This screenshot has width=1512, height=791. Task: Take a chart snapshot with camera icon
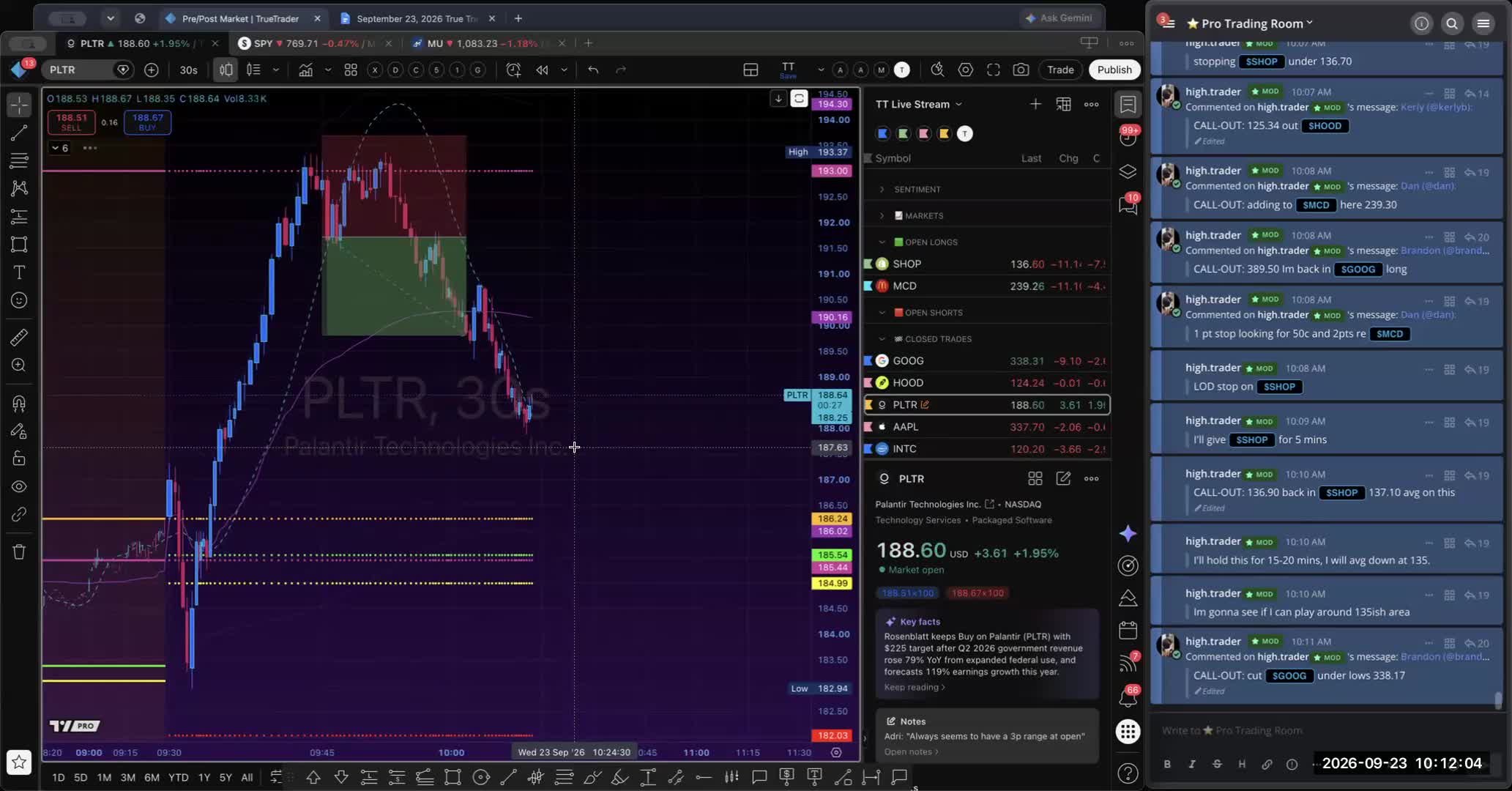point(1021,70)
